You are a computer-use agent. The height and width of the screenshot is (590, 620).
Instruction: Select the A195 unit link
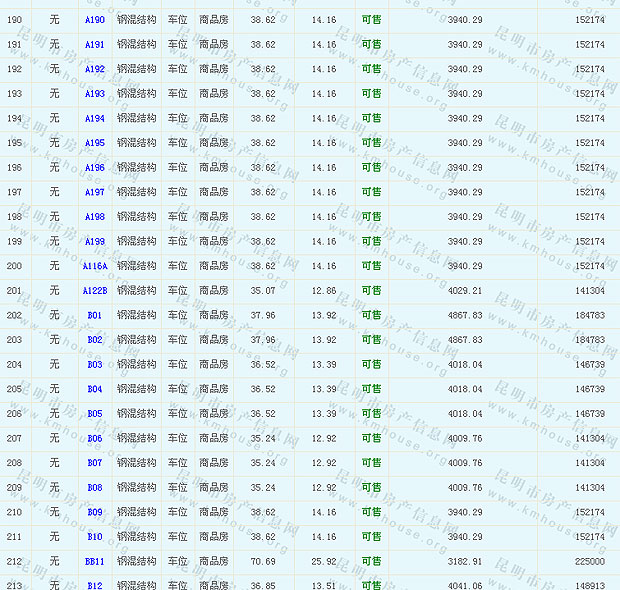coord(95,143)
